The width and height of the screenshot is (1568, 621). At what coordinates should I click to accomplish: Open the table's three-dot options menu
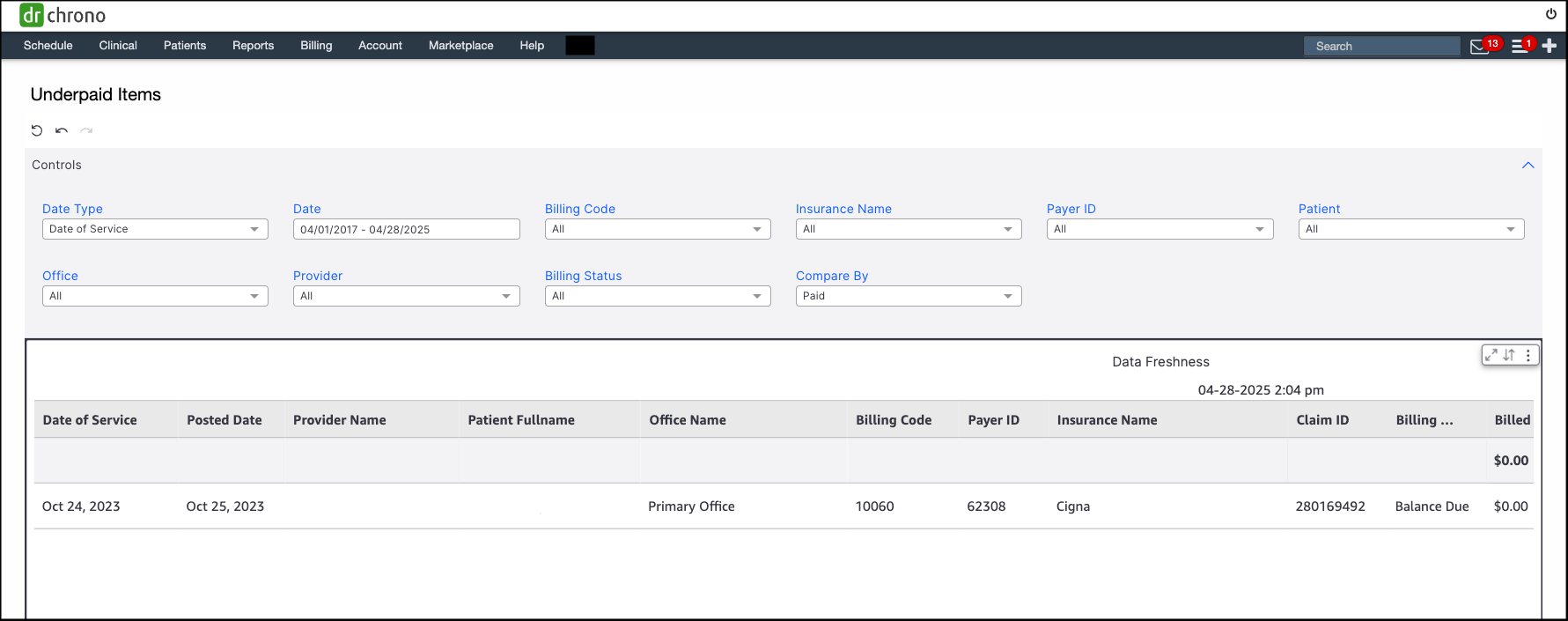[x=1528, y=355]
